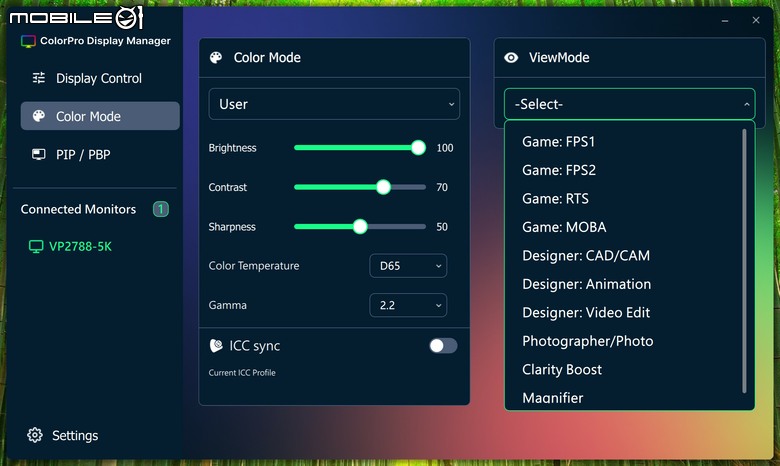The image size is (780, 466).
Task: Click the ViewMode list scrollbar
Action: click(744, 261)
